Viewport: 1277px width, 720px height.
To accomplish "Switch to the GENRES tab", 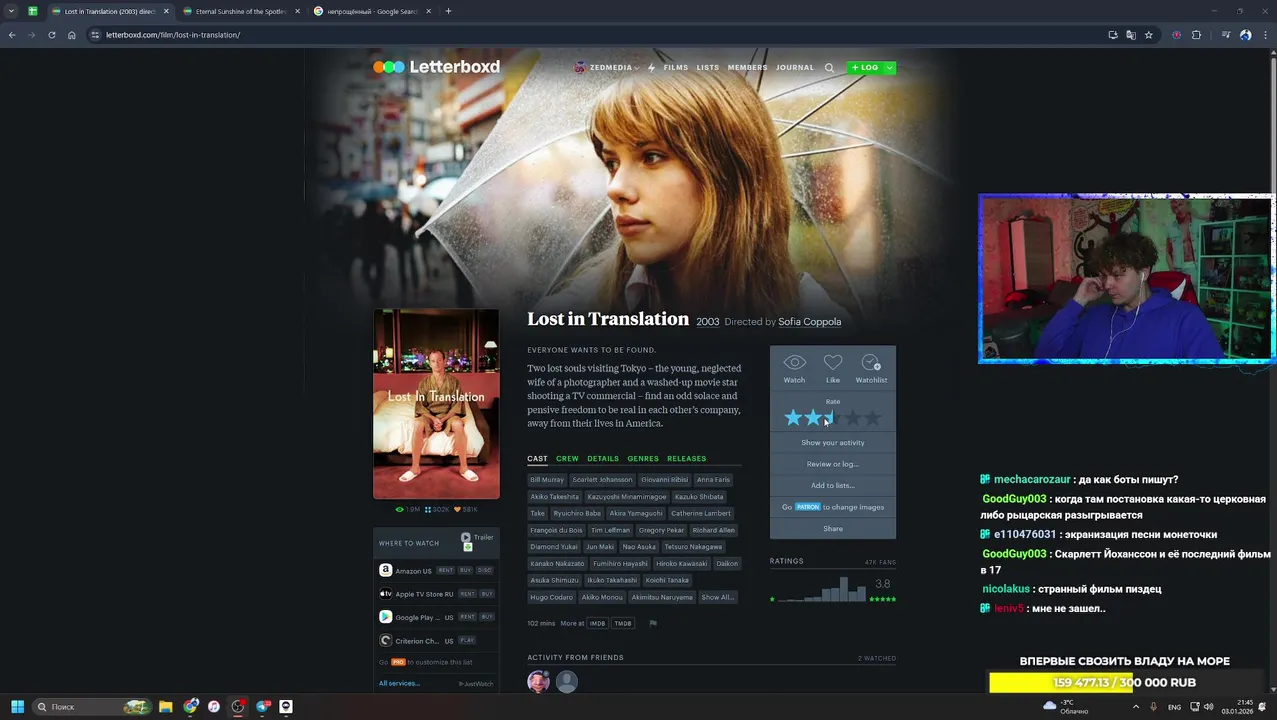I will point(643,458).
